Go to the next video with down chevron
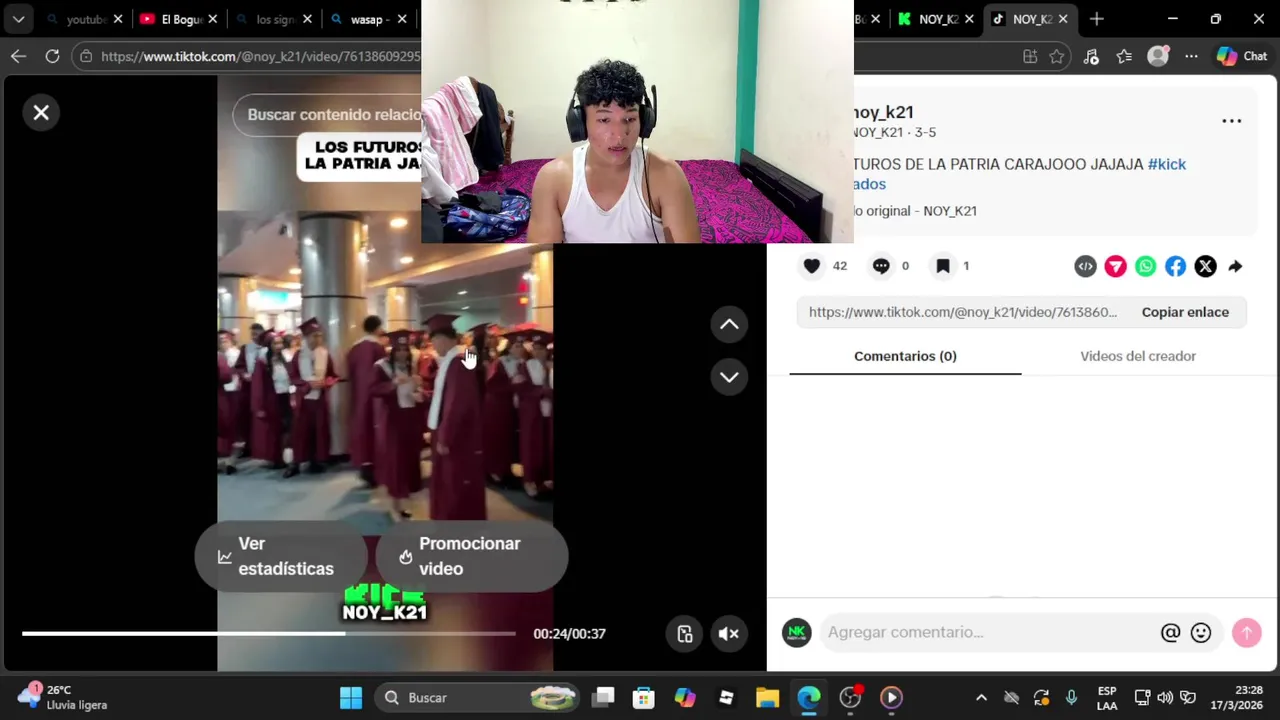 [729, 377]
